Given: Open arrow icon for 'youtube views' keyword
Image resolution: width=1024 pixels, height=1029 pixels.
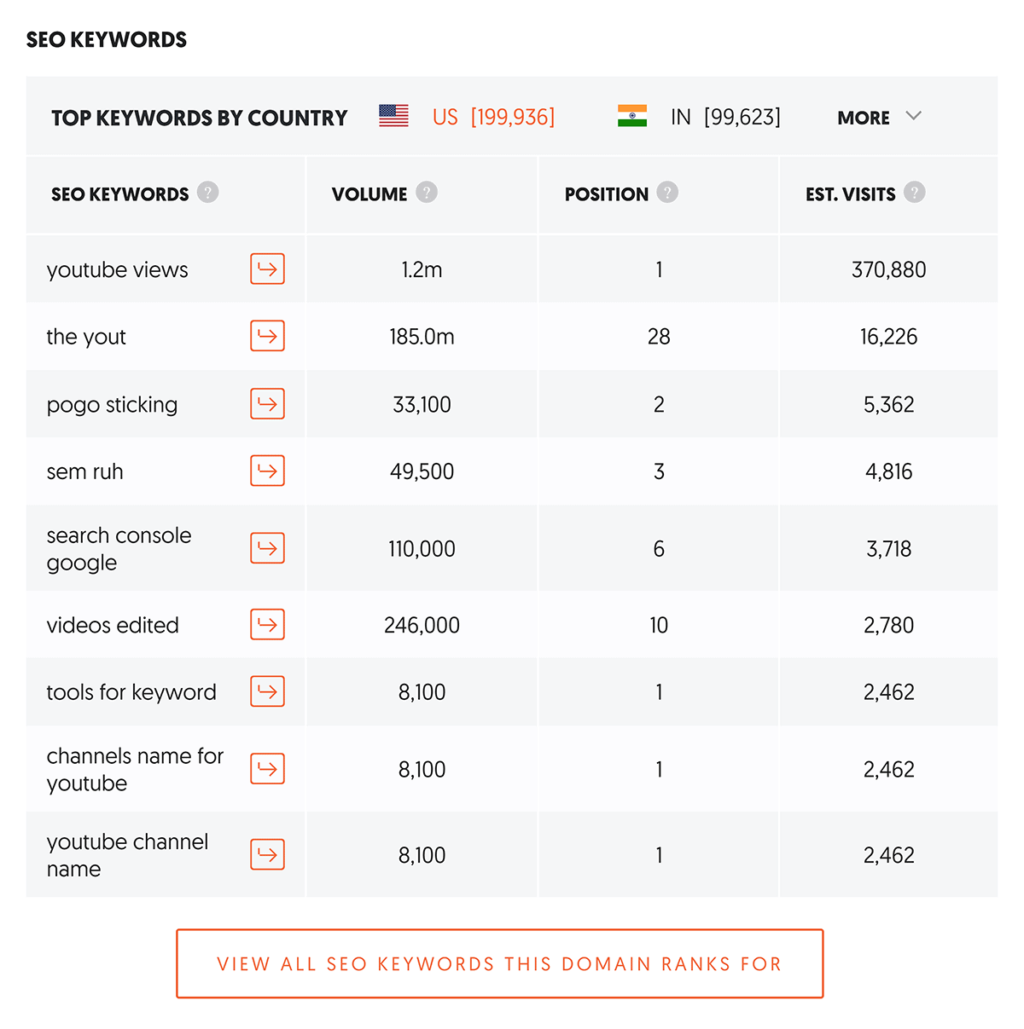Looking at the screenshot, I should pyautogui.click(x=267, y=269).
